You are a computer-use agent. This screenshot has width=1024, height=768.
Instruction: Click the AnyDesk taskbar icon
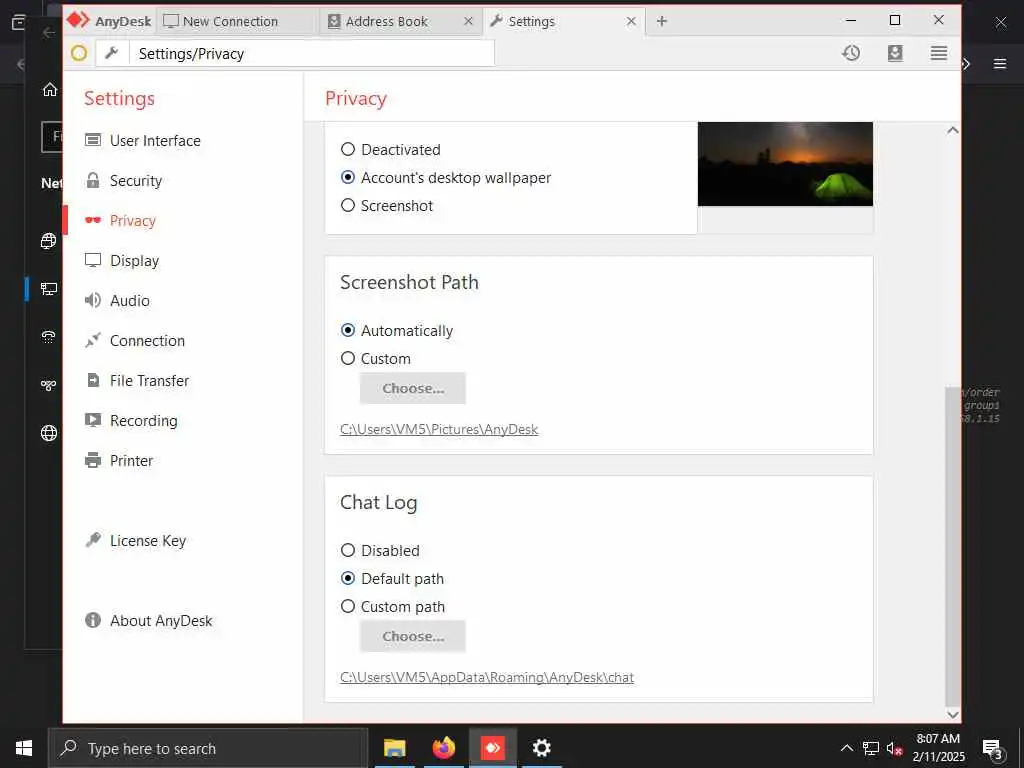(x=492, y=748)
